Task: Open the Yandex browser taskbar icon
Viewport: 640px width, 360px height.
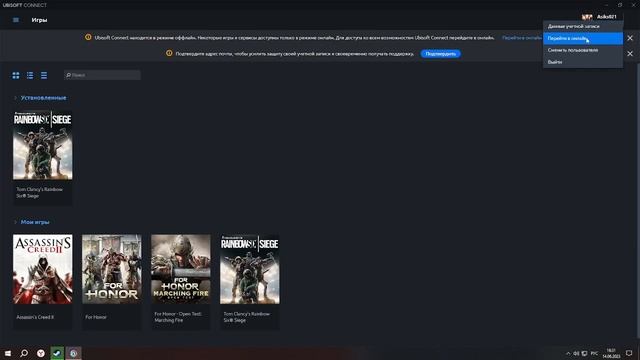Action: pyautogui.click(x=41, y=353)
